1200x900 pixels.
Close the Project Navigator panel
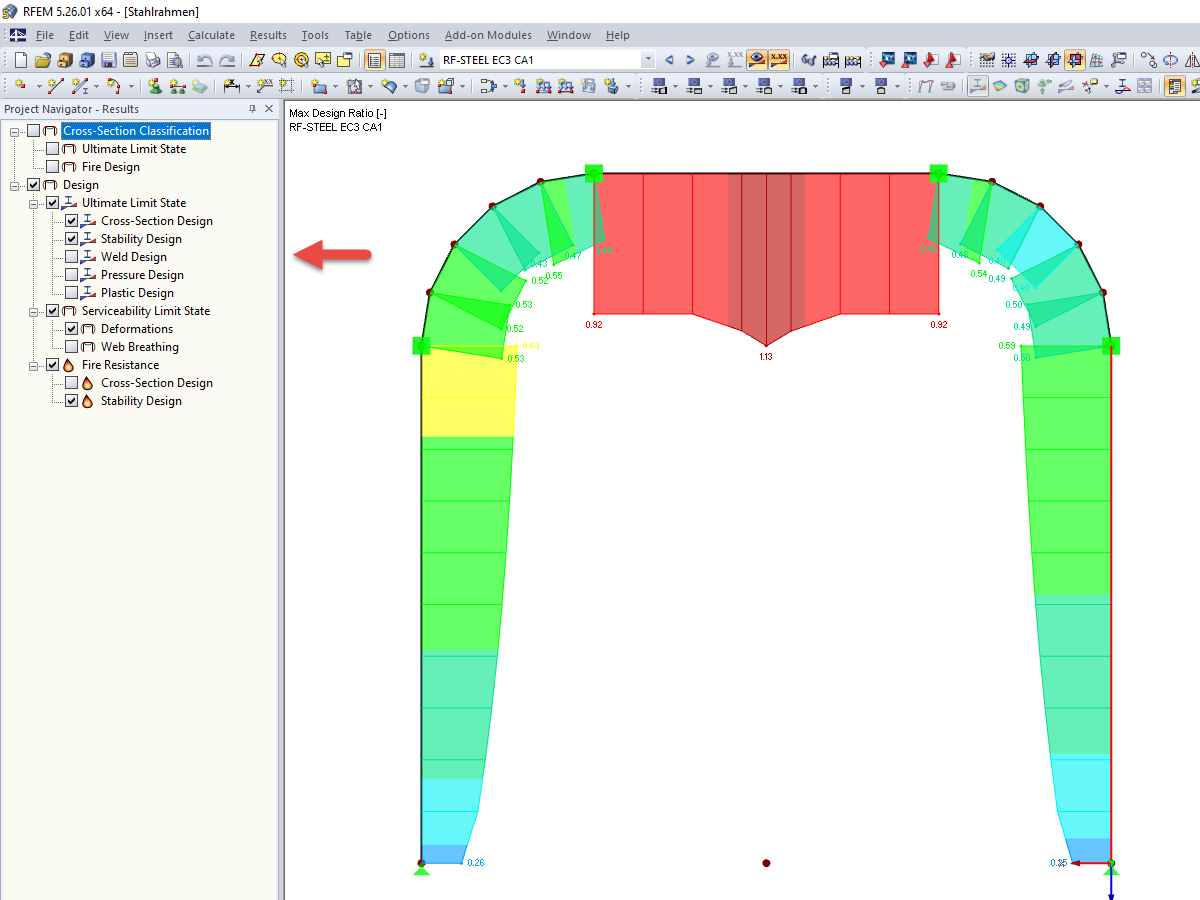click(269, 109)
